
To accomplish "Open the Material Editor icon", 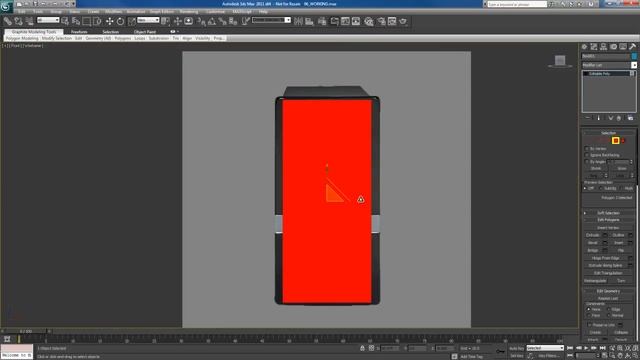I will (369, 21).
